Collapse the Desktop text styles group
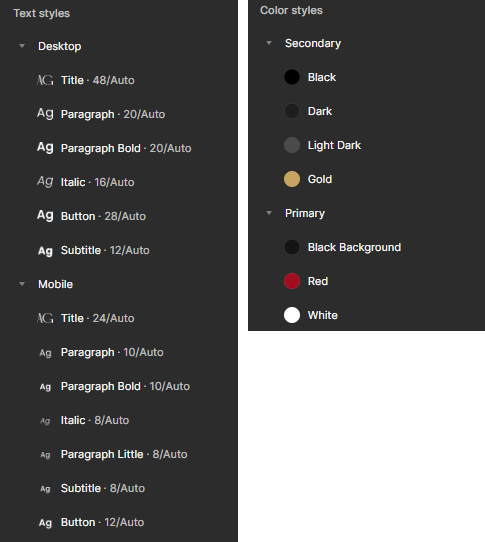 tap(22, 46)
